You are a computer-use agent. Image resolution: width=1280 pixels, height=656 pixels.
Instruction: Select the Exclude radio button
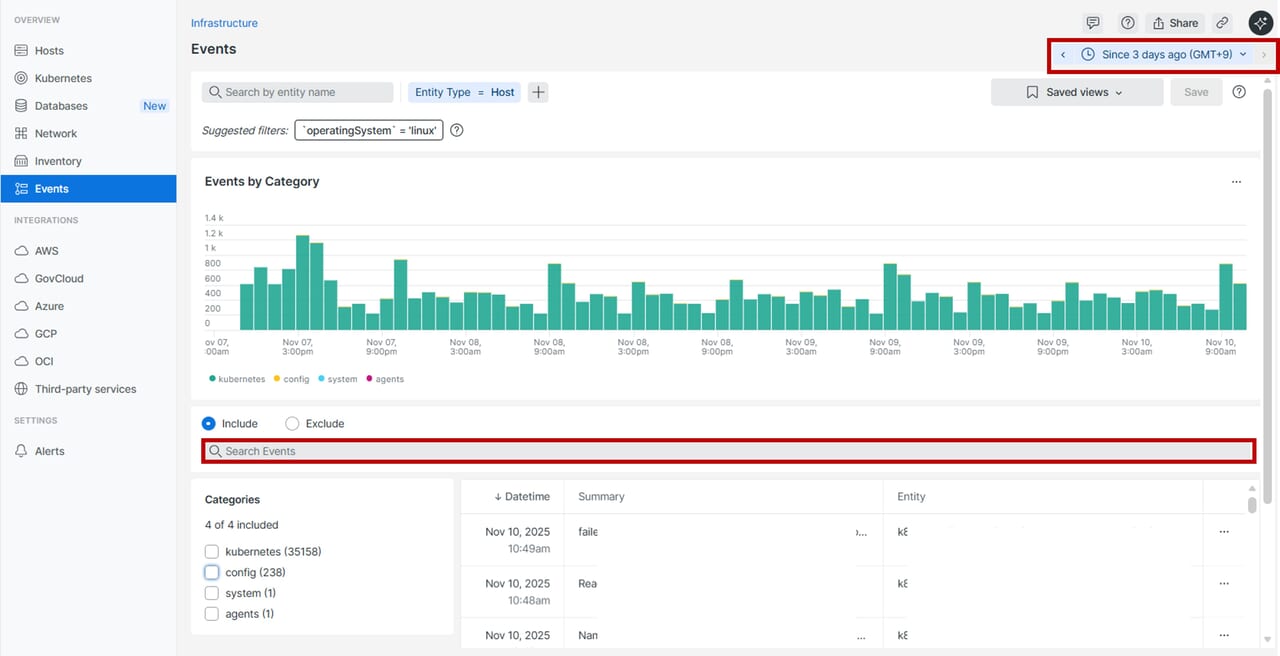[292, 424]
